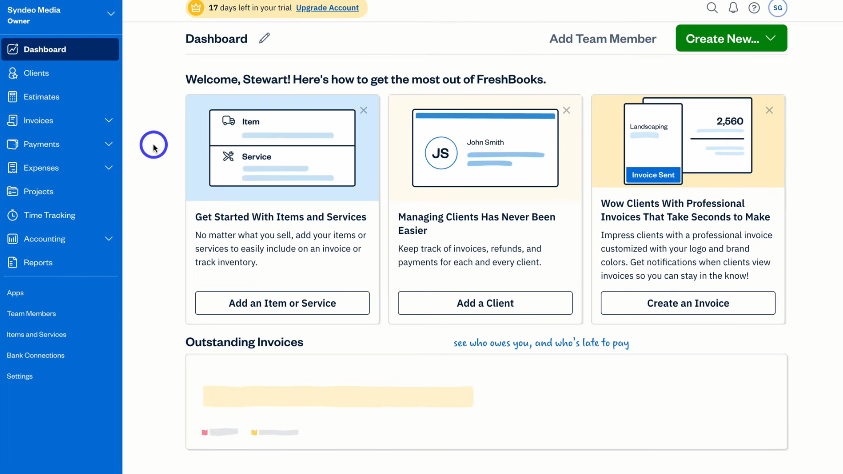The width and height of the screenshot is (843, 474).
Task: Dismiss the Managing Clients card
Action: pos(566,110)
